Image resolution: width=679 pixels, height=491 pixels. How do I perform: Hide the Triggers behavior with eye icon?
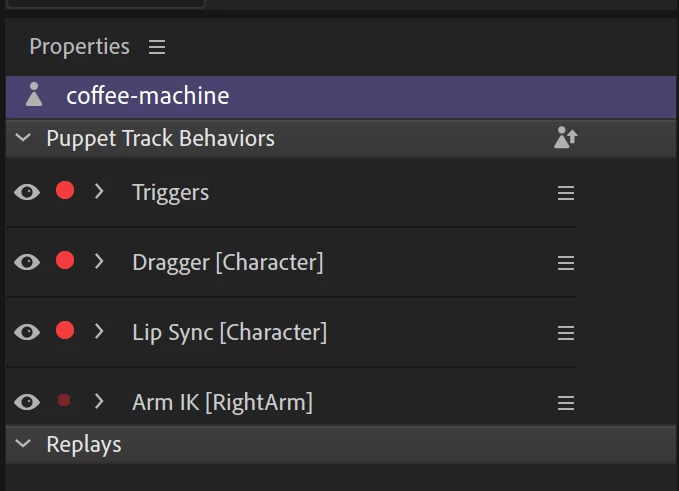[27, 192]
